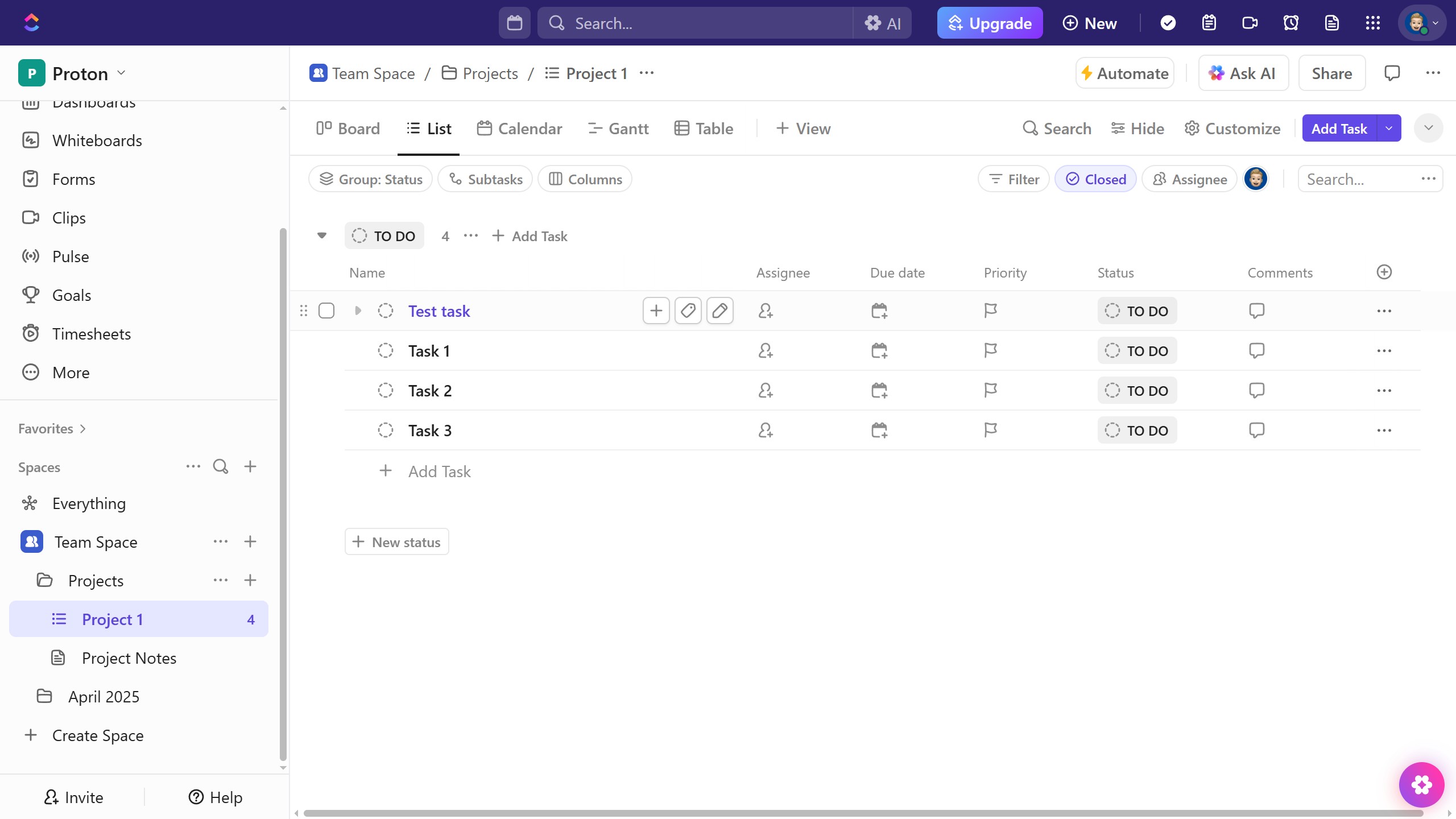
Task: Create a New status
Action: point(396,541)
